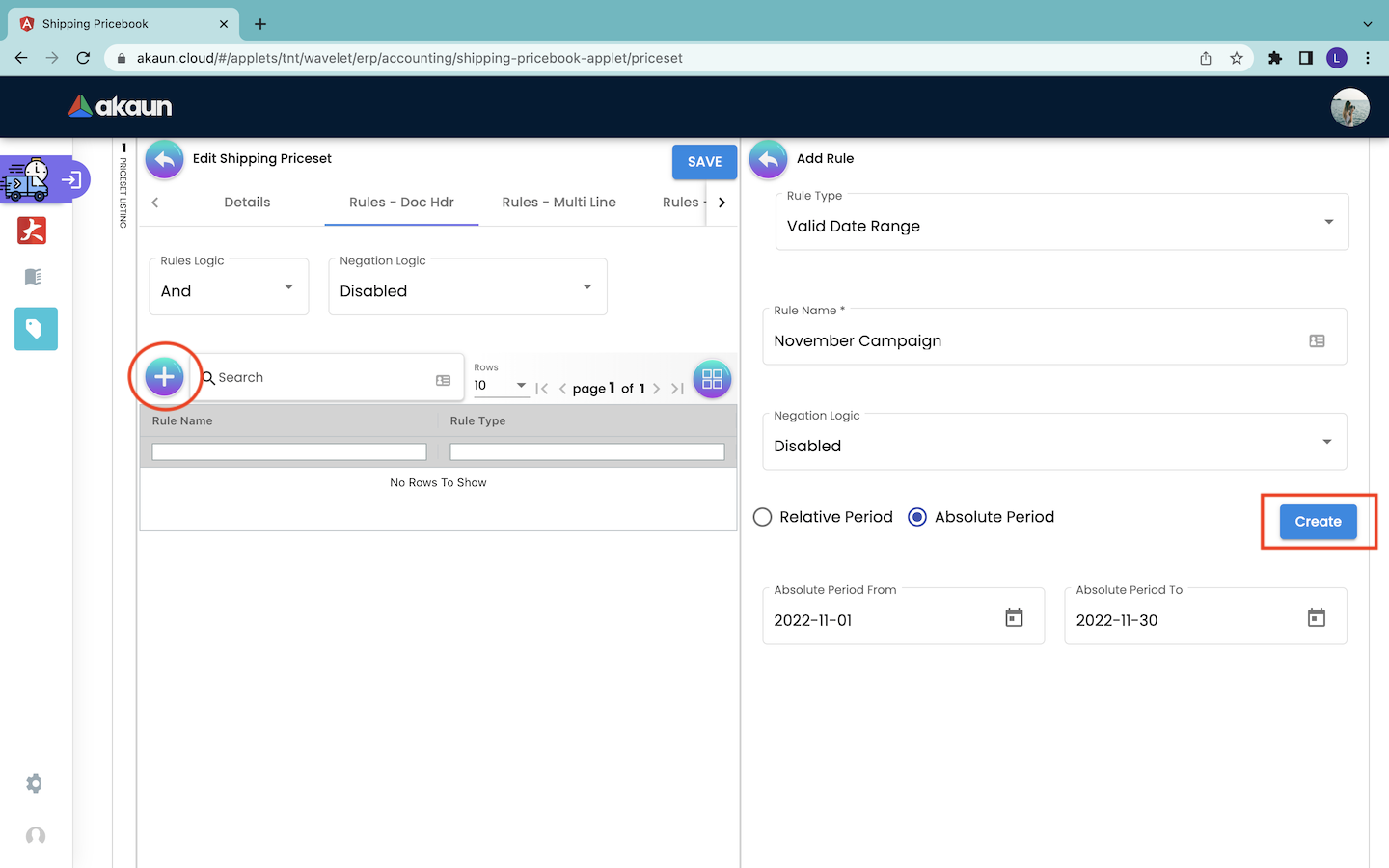
Task: Open the delivery truck applet icon
Action: [x=27, y=180]
